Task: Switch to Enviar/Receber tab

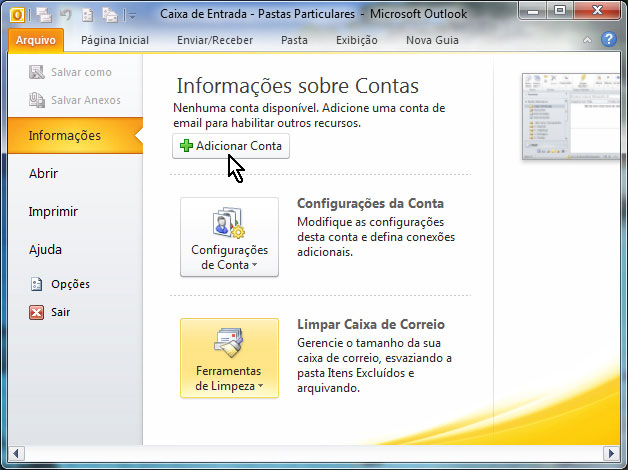Action: click(x=215, y=40)
